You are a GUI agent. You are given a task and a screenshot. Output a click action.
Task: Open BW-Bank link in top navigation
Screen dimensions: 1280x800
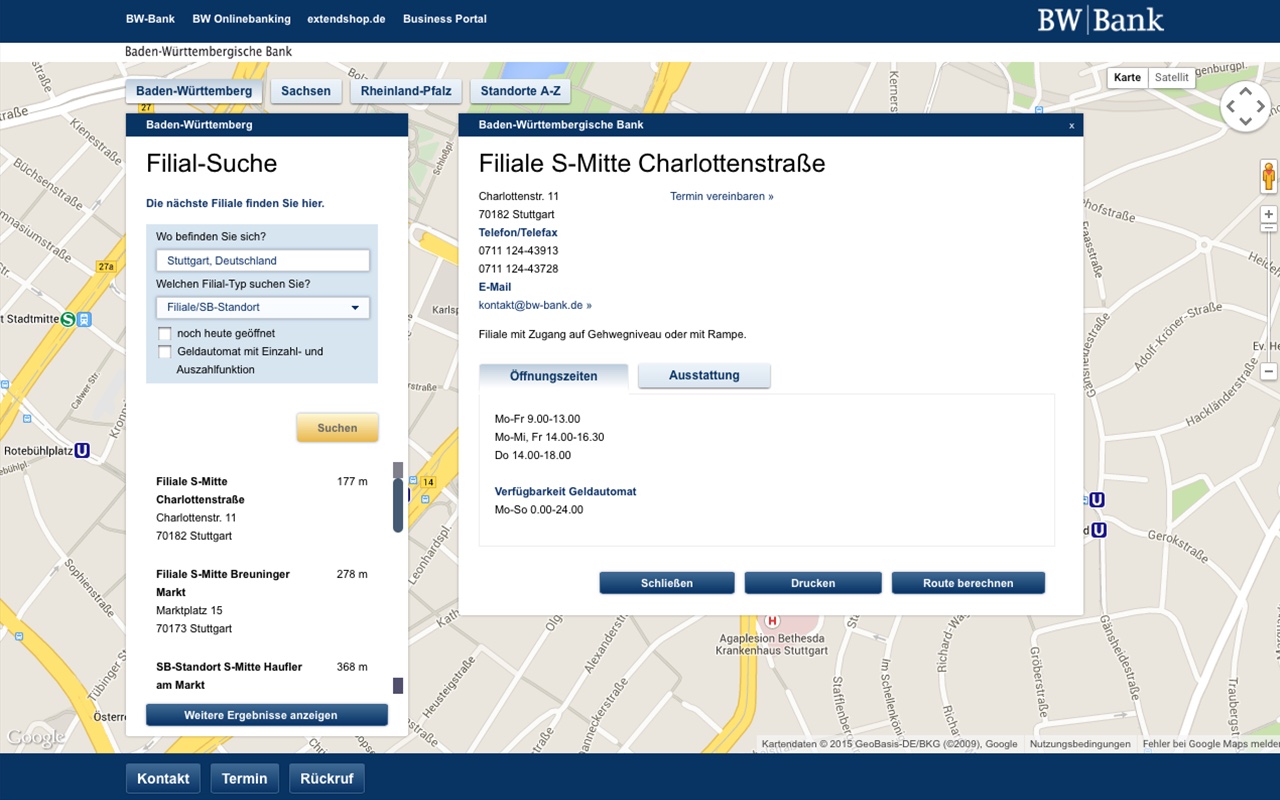tap(150, 19)
